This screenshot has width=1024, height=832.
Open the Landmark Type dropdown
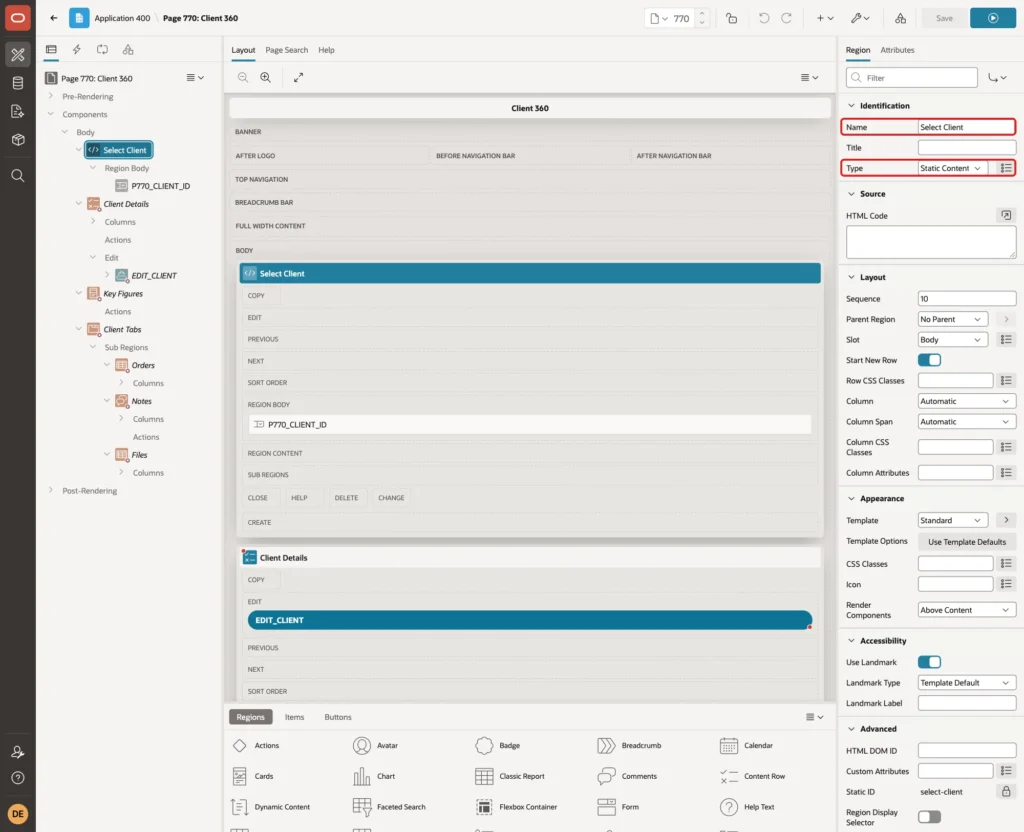pos(967,683)
